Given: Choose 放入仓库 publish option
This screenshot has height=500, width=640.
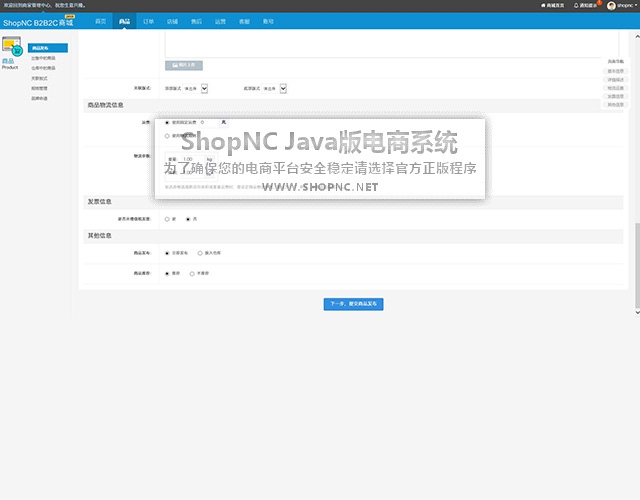Looking at the screenshot, I should coord(200,253).
